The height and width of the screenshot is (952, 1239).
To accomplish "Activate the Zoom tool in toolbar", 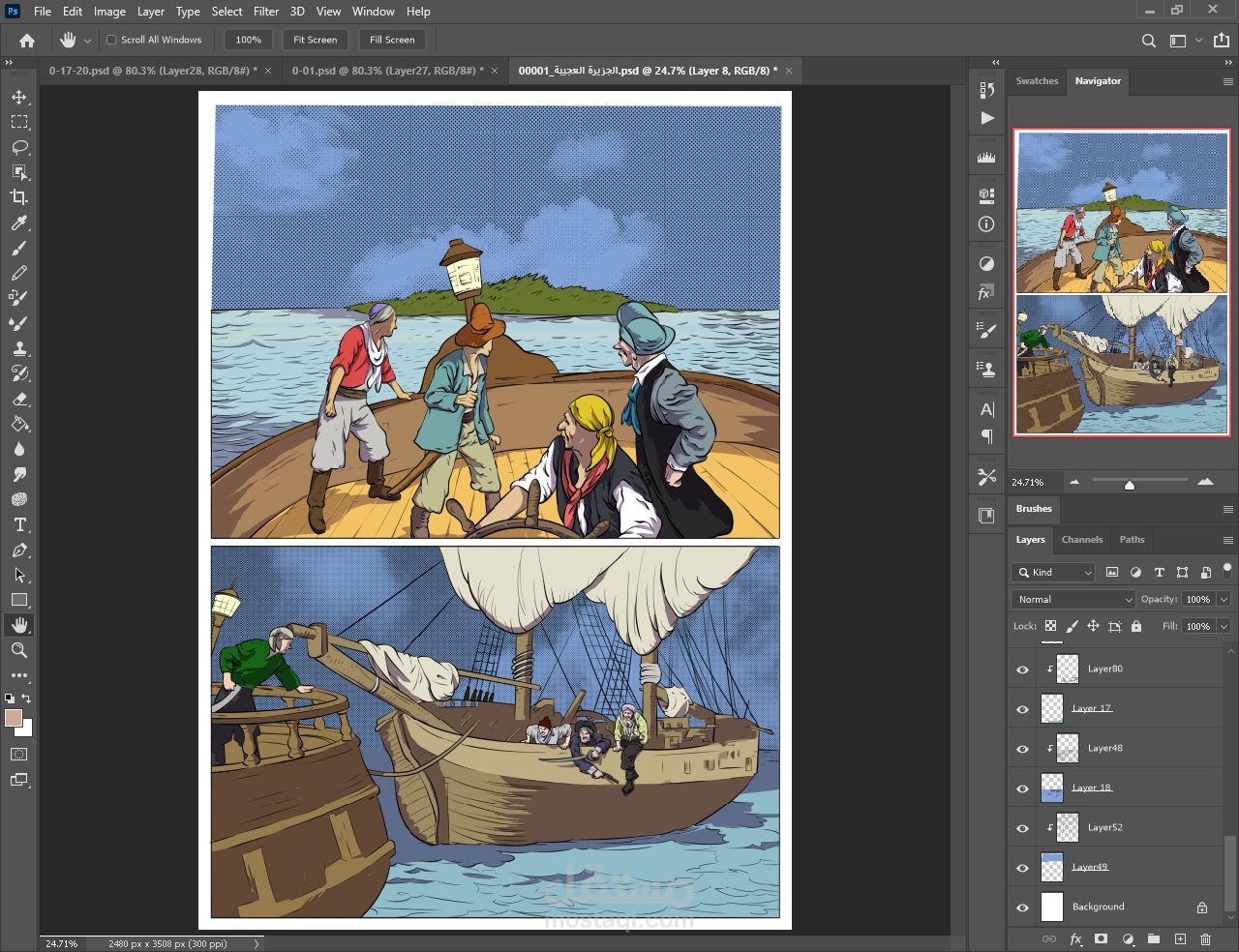I will pos(19,650).
